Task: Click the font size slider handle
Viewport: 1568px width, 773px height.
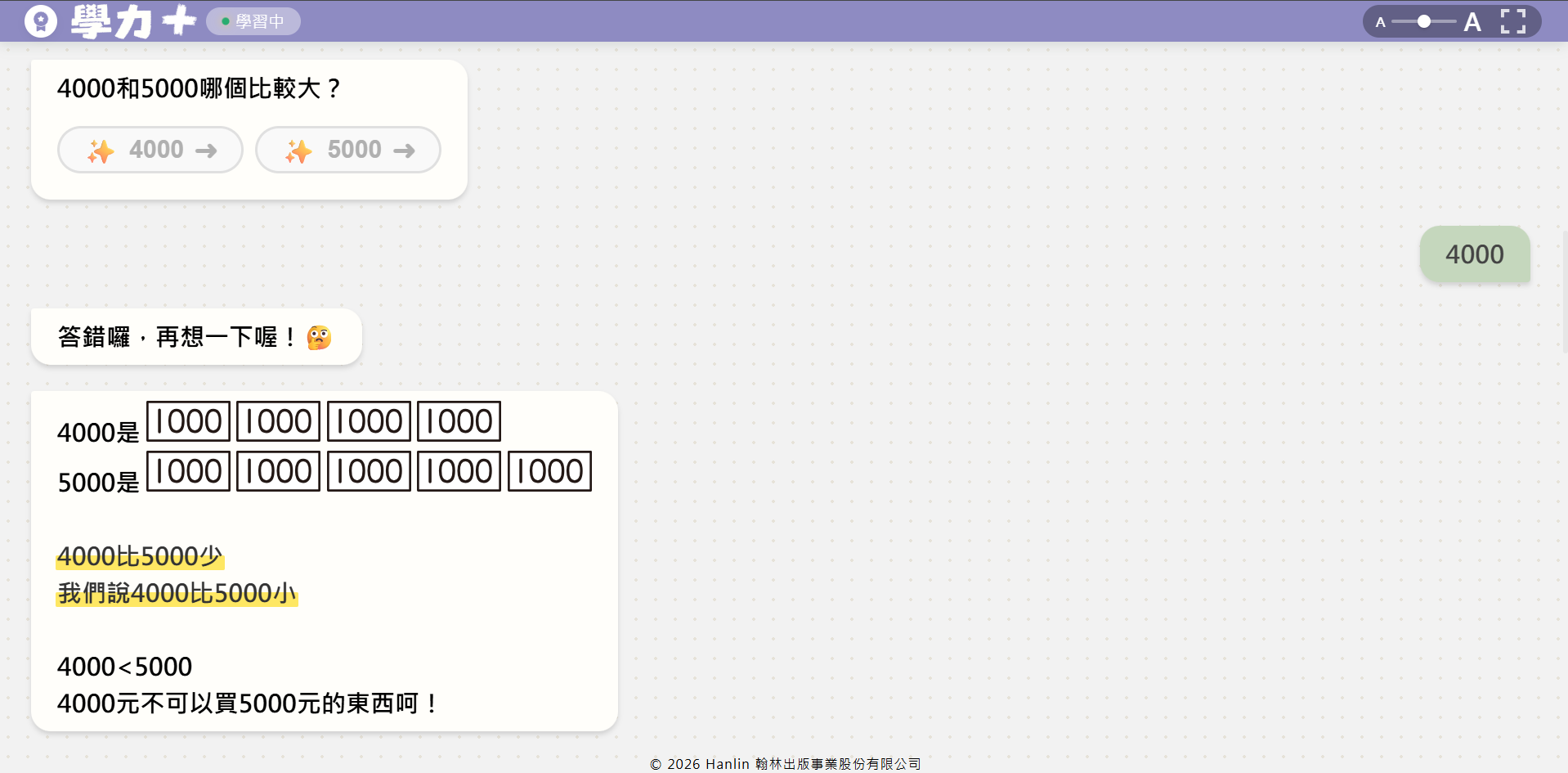Action: [1424, 21]
